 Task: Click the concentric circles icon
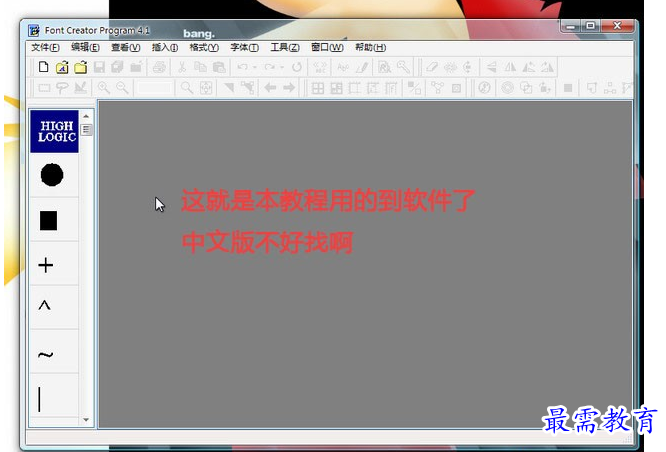(x=507, y=88)
